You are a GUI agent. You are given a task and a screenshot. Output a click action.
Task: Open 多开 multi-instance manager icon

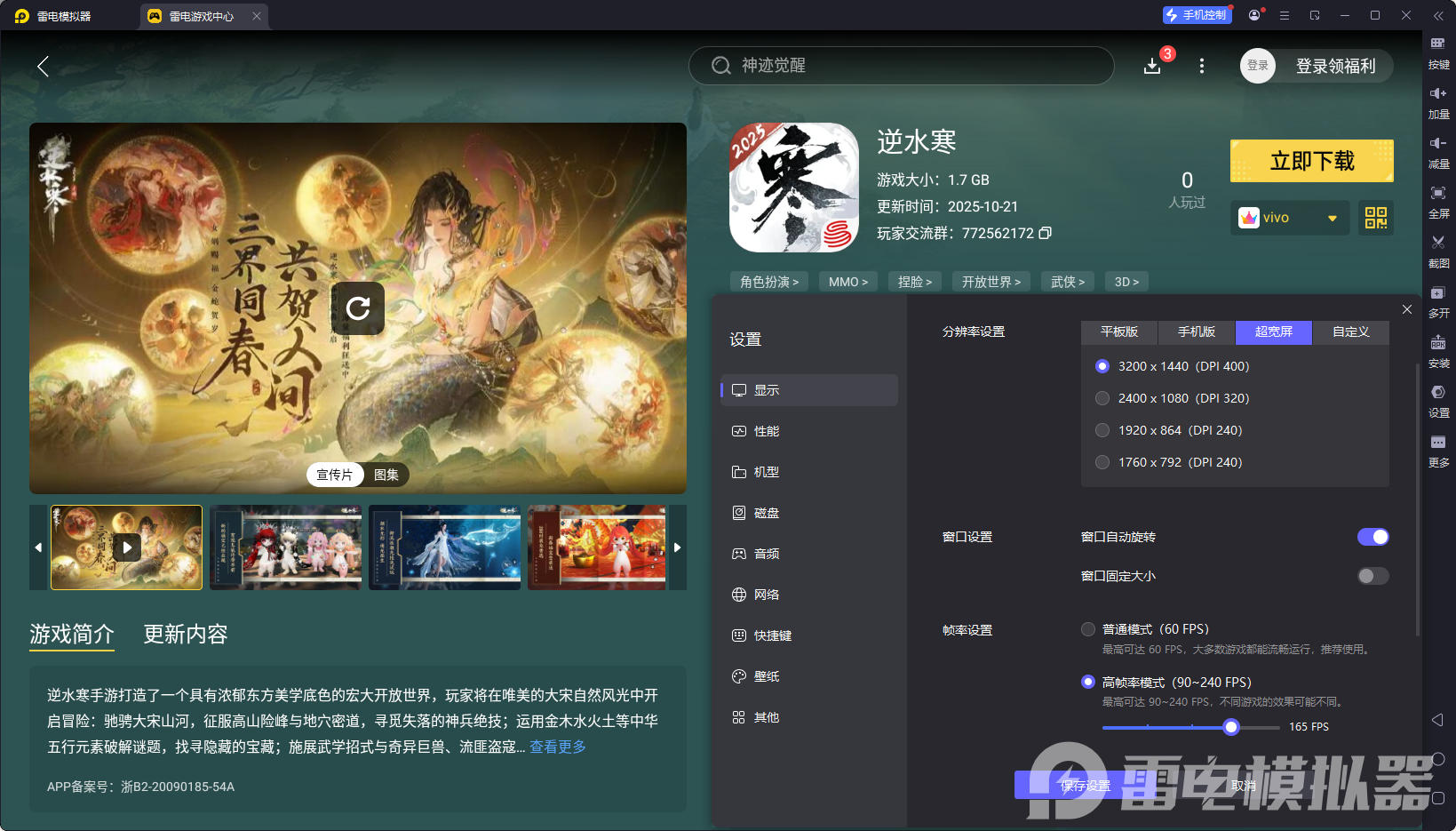[x=1438, y=302]
